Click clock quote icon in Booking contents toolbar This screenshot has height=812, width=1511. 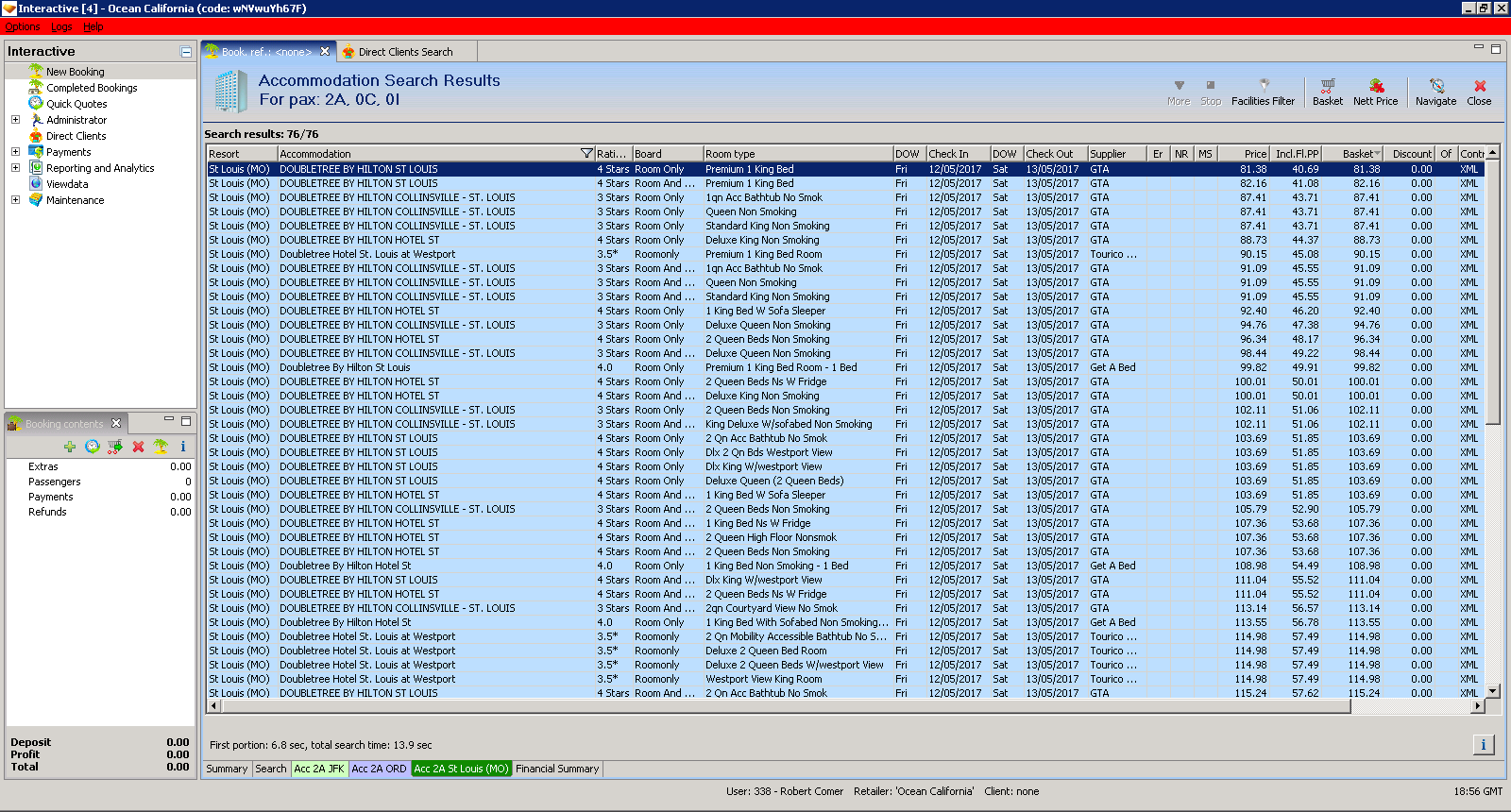pyautogui.click(x=93, y=447)
